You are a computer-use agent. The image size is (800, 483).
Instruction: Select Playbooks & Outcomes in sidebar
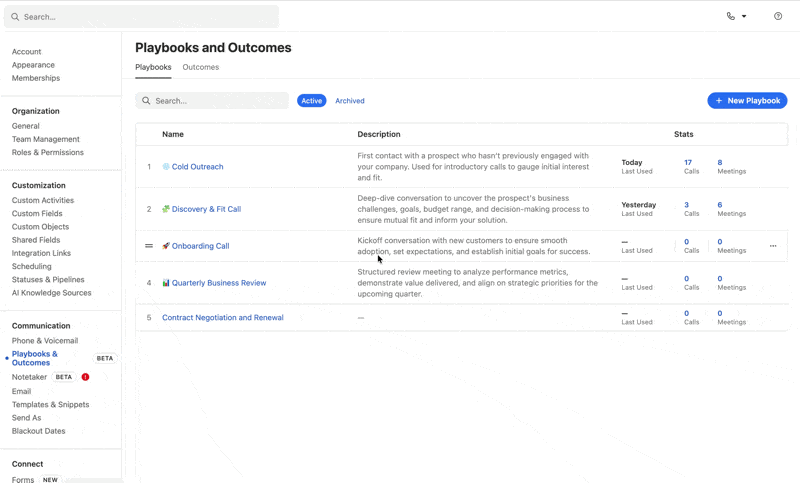coord(35,358)
